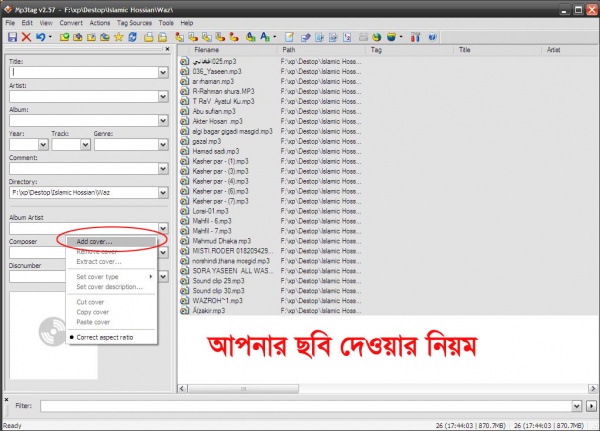Open the File menu
Viewport: 600px width, 431px height.
10,23
